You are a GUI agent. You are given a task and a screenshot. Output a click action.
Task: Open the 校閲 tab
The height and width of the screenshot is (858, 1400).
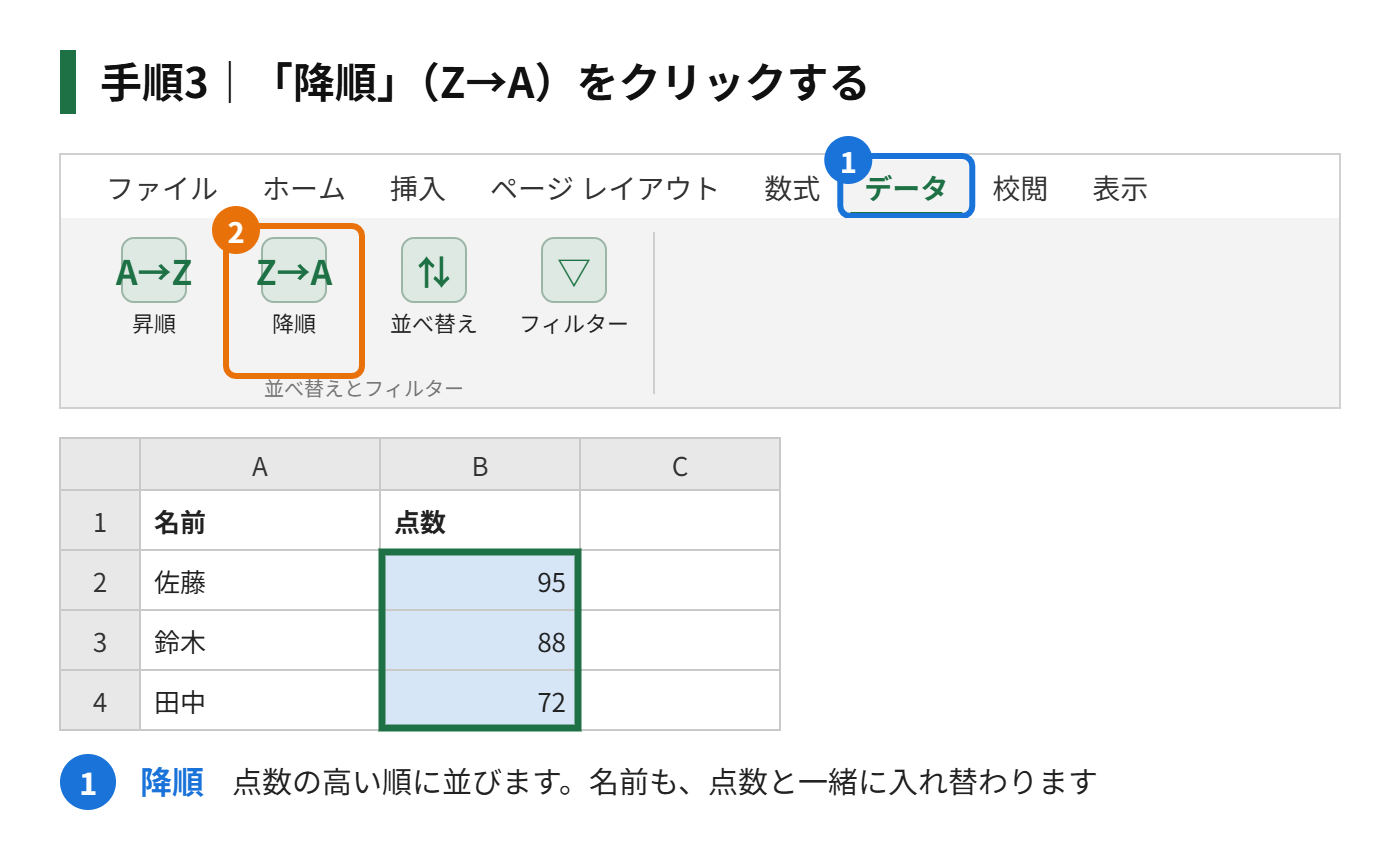click(1020, 188)
